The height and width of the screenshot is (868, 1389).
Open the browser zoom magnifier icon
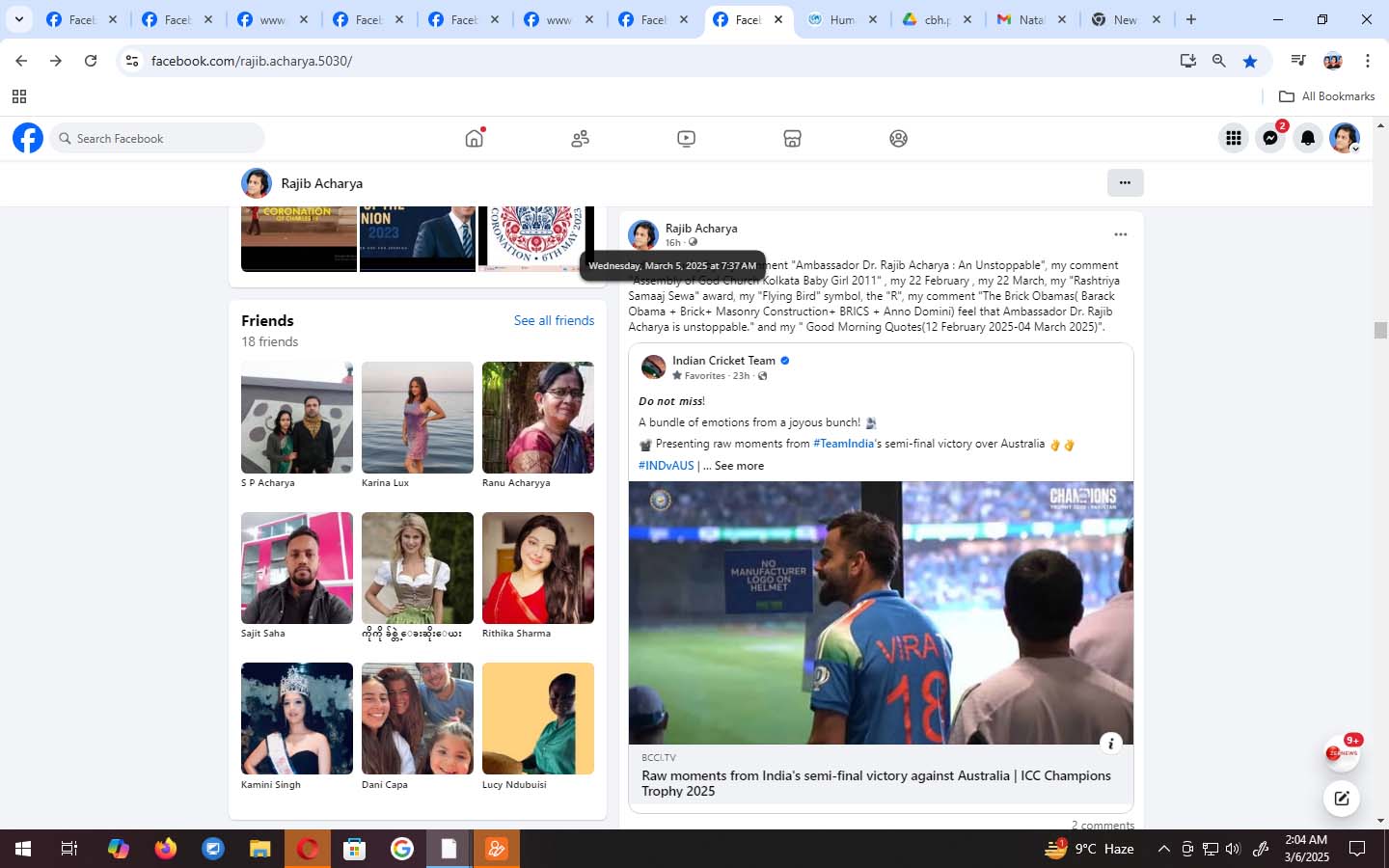1219,61
